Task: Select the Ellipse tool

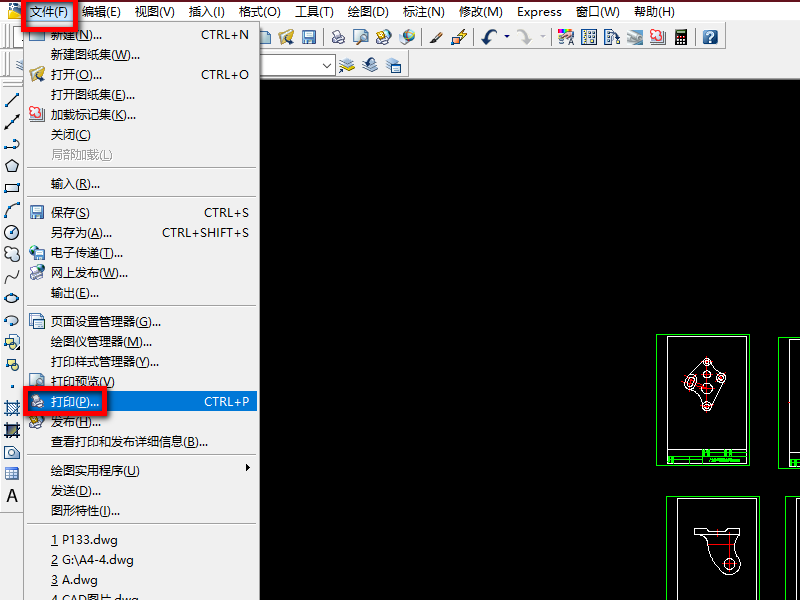Action: [x=11, y=298]
